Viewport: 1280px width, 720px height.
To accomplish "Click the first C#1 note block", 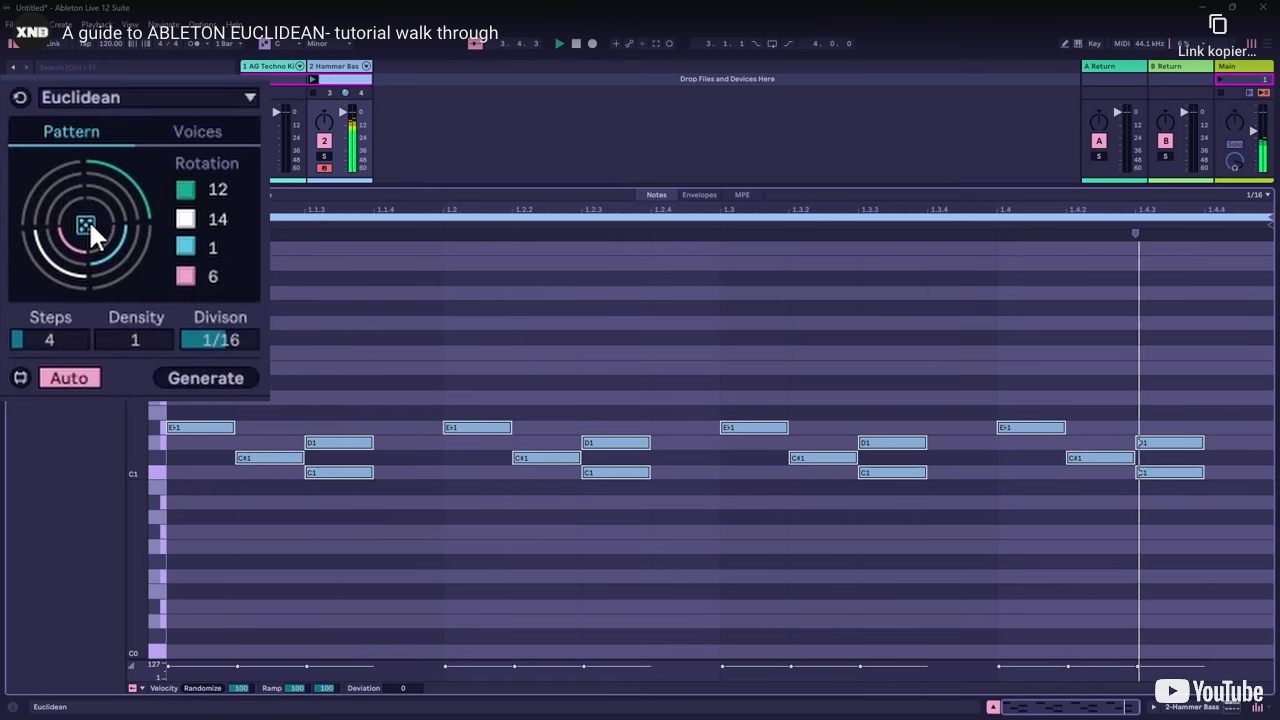I will pos(269,458).
